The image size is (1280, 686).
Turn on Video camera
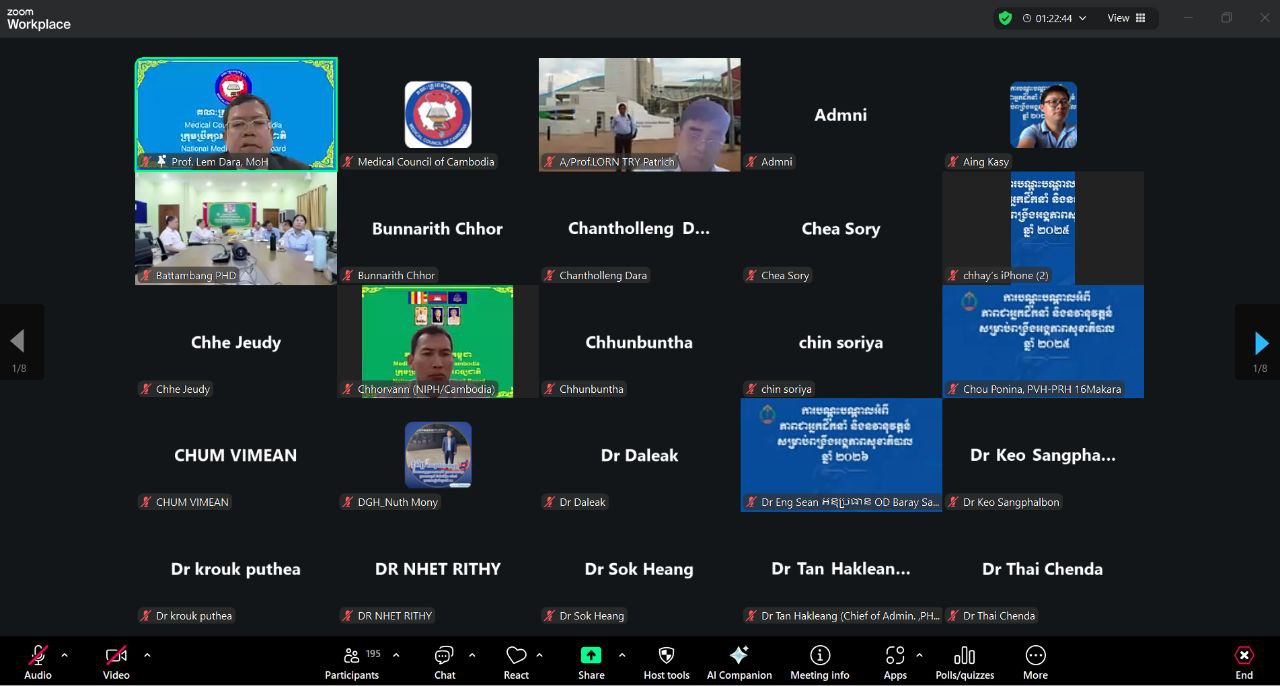pos(116,661)
